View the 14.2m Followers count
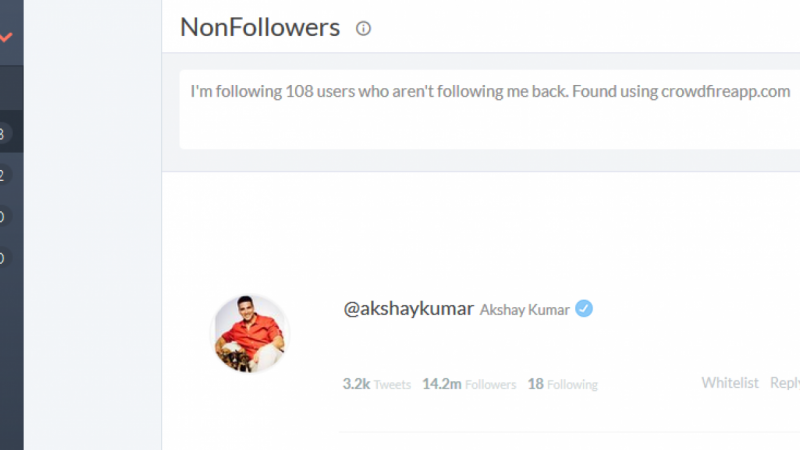The image size is (800, 450). (x=469, y=384)
